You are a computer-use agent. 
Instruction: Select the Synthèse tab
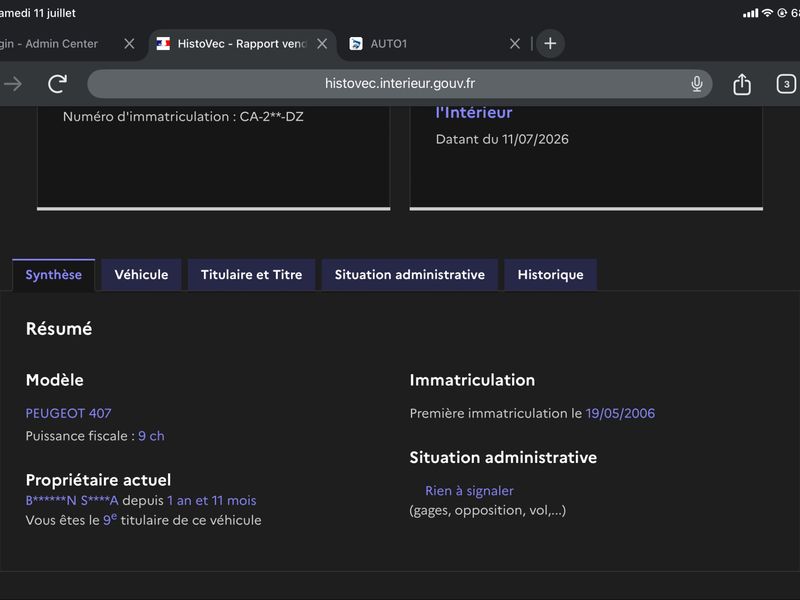(x=54, y=275)
